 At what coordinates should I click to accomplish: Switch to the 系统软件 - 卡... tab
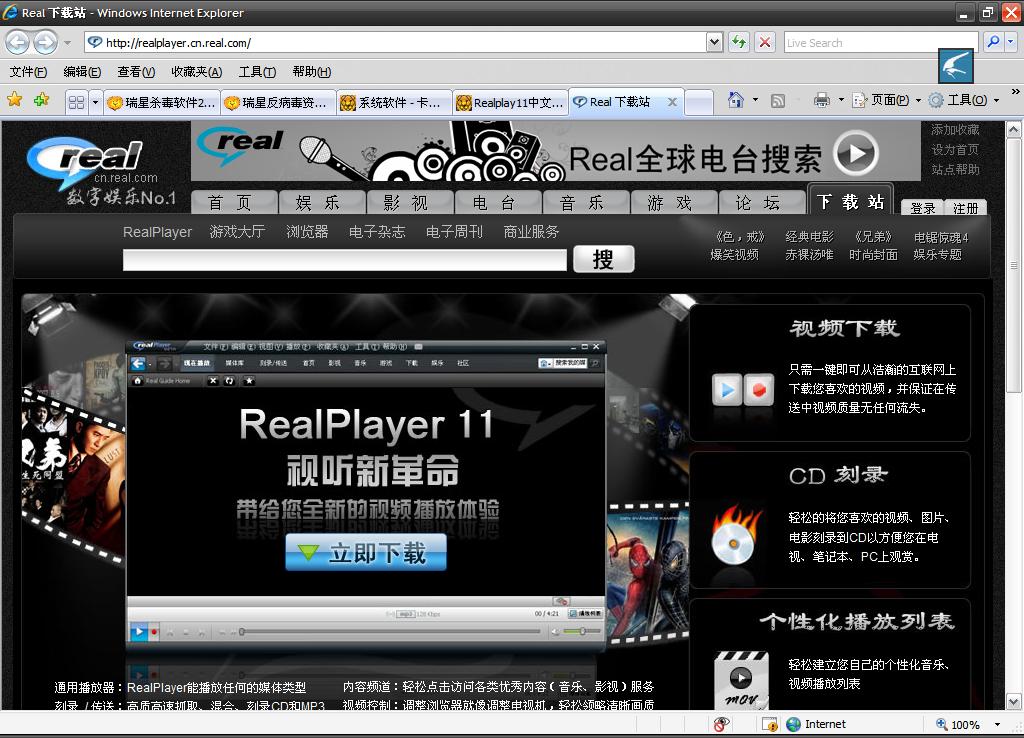[x=394, y=102]
